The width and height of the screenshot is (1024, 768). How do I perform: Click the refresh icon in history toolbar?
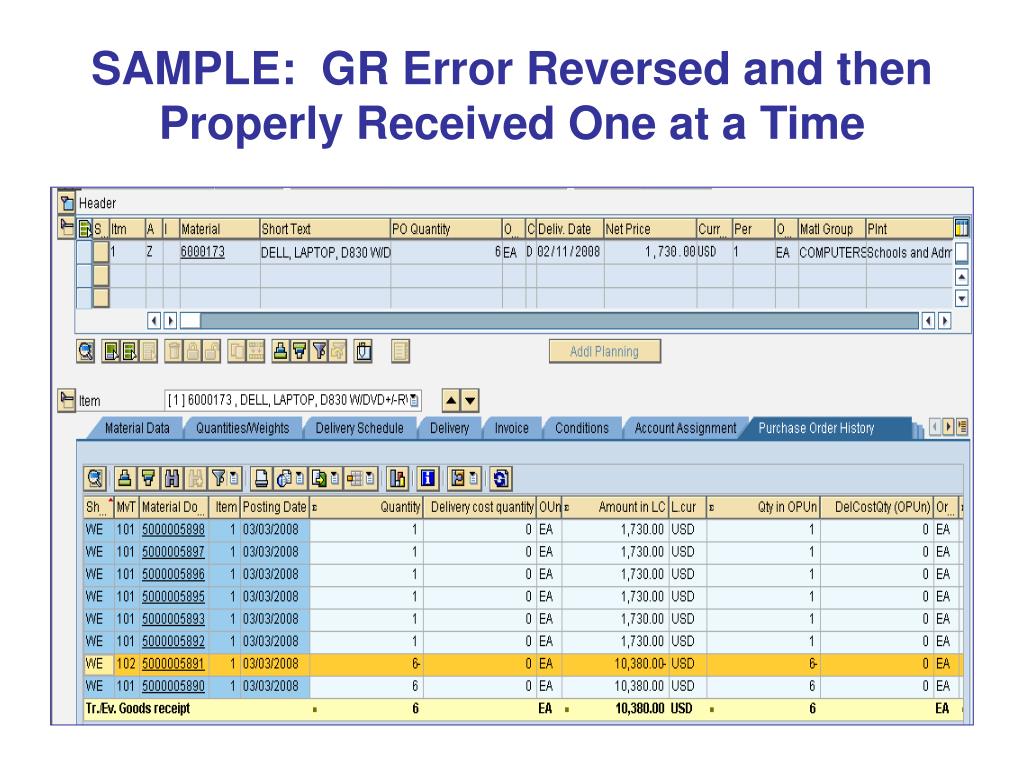point(501,479)
